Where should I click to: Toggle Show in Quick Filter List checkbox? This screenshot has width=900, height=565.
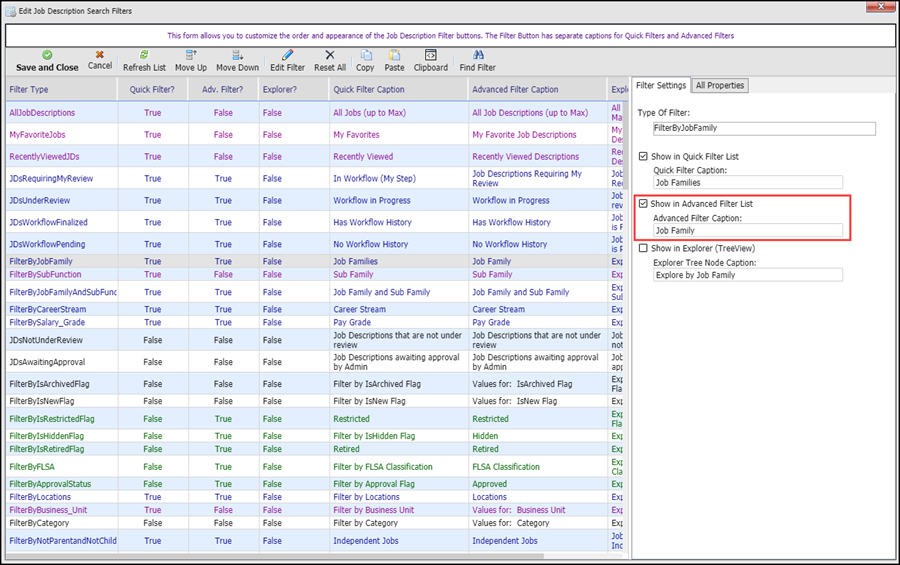pyautogui.click(x=644, y=157)
